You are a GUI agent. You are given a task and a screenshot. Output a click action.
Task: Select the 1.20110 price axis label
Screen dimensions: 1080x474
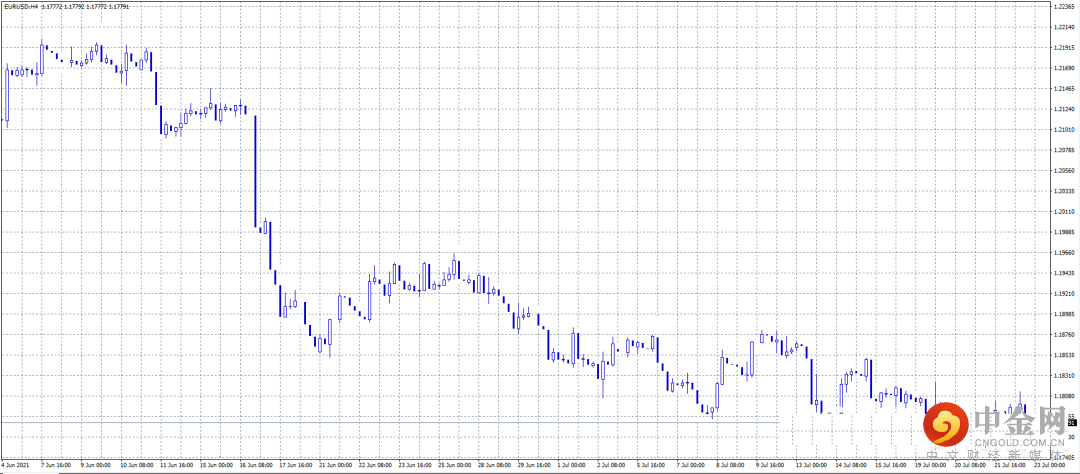pos(1064,212)
